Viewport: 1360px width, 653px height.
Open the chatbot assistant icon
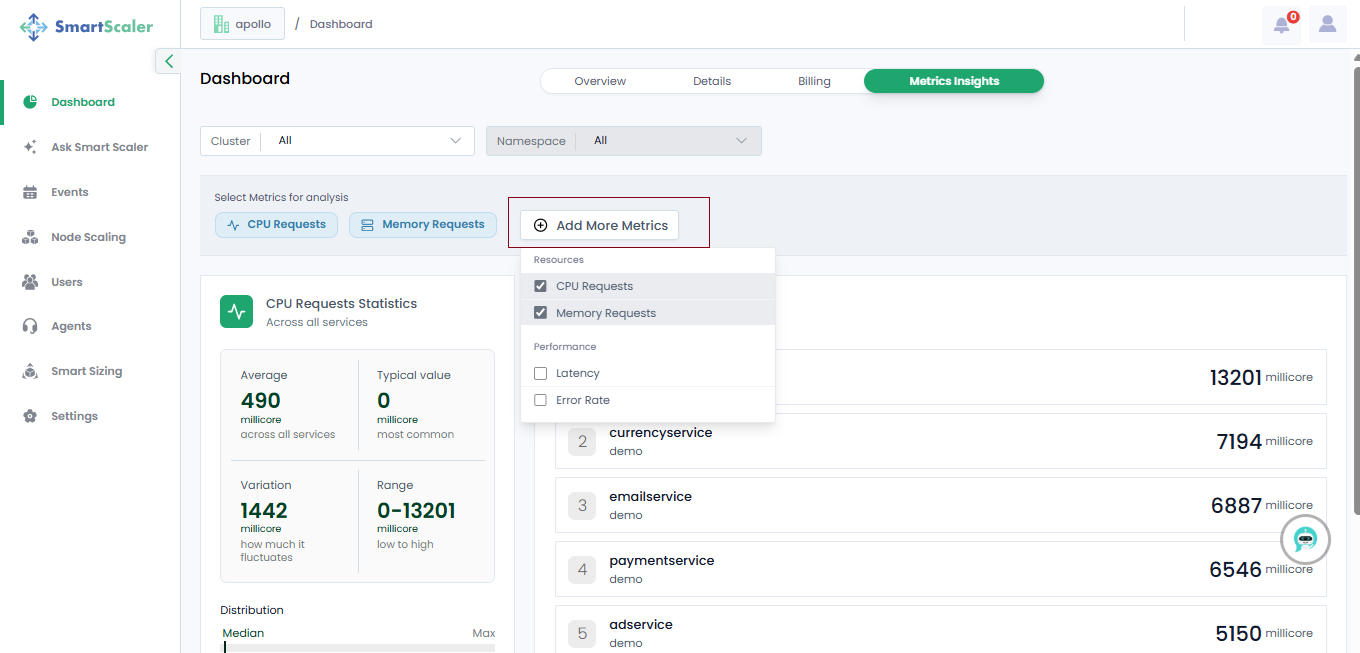pos(1305,540)
